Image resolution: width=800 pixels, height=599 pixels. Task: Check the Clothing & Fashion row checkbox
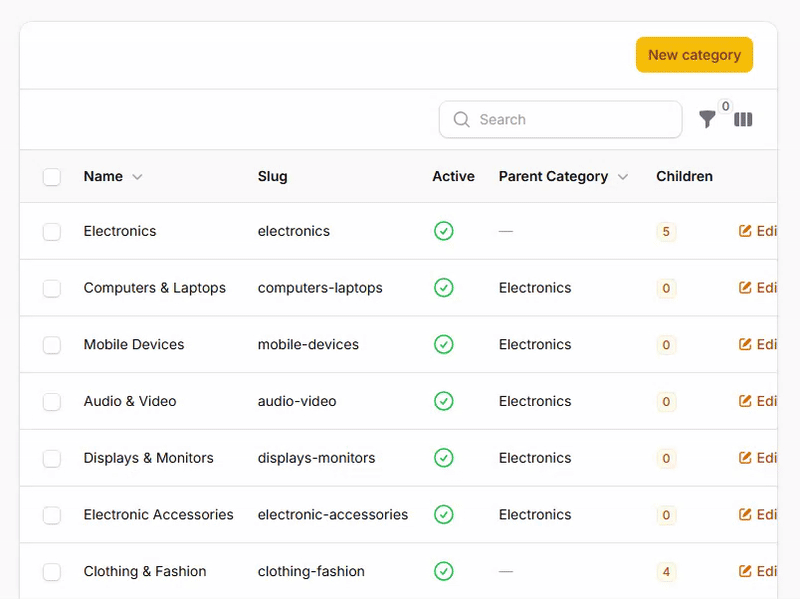pos(52,571)
